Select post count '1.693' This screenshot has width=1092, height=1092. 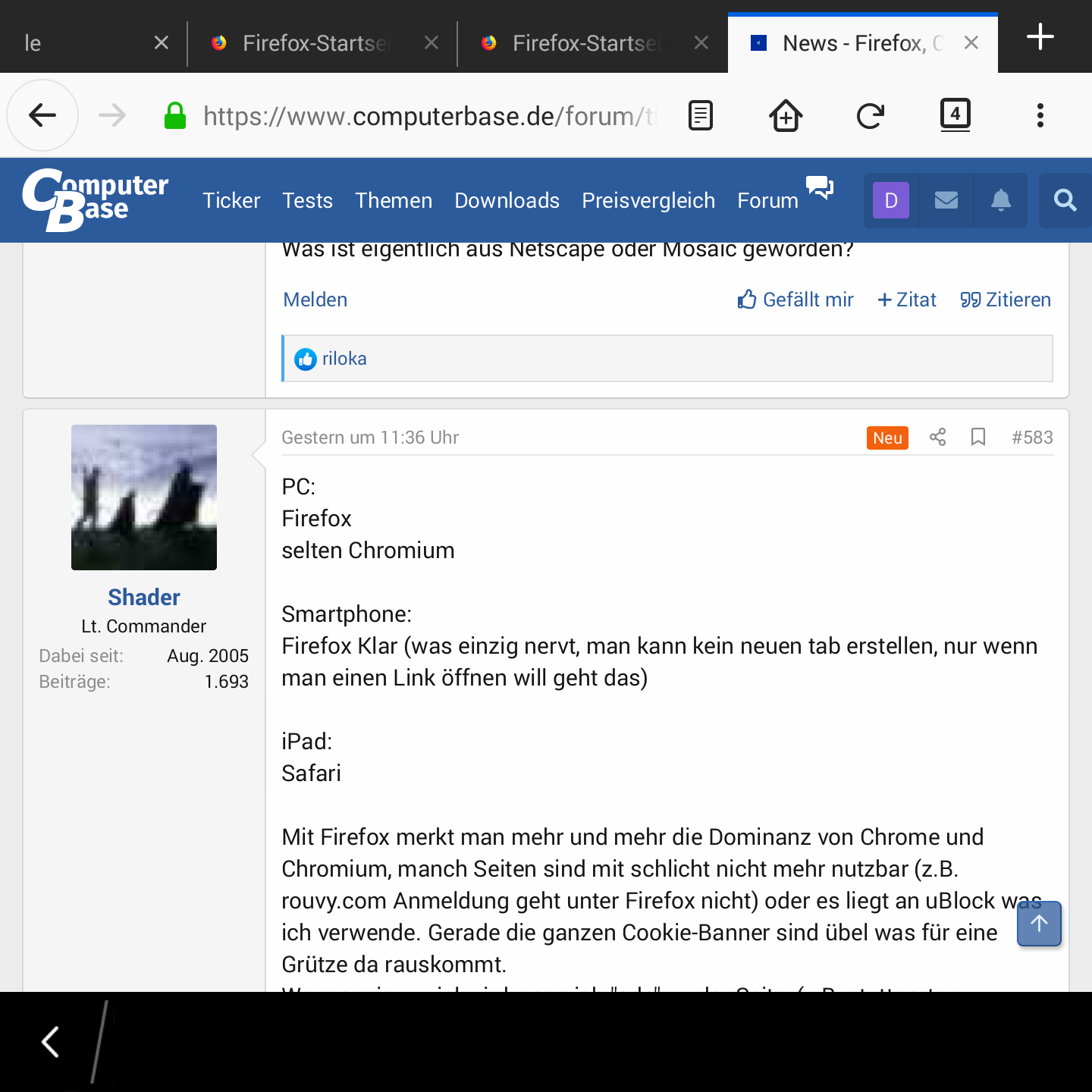pyautogui.click(x=227, y=682)
